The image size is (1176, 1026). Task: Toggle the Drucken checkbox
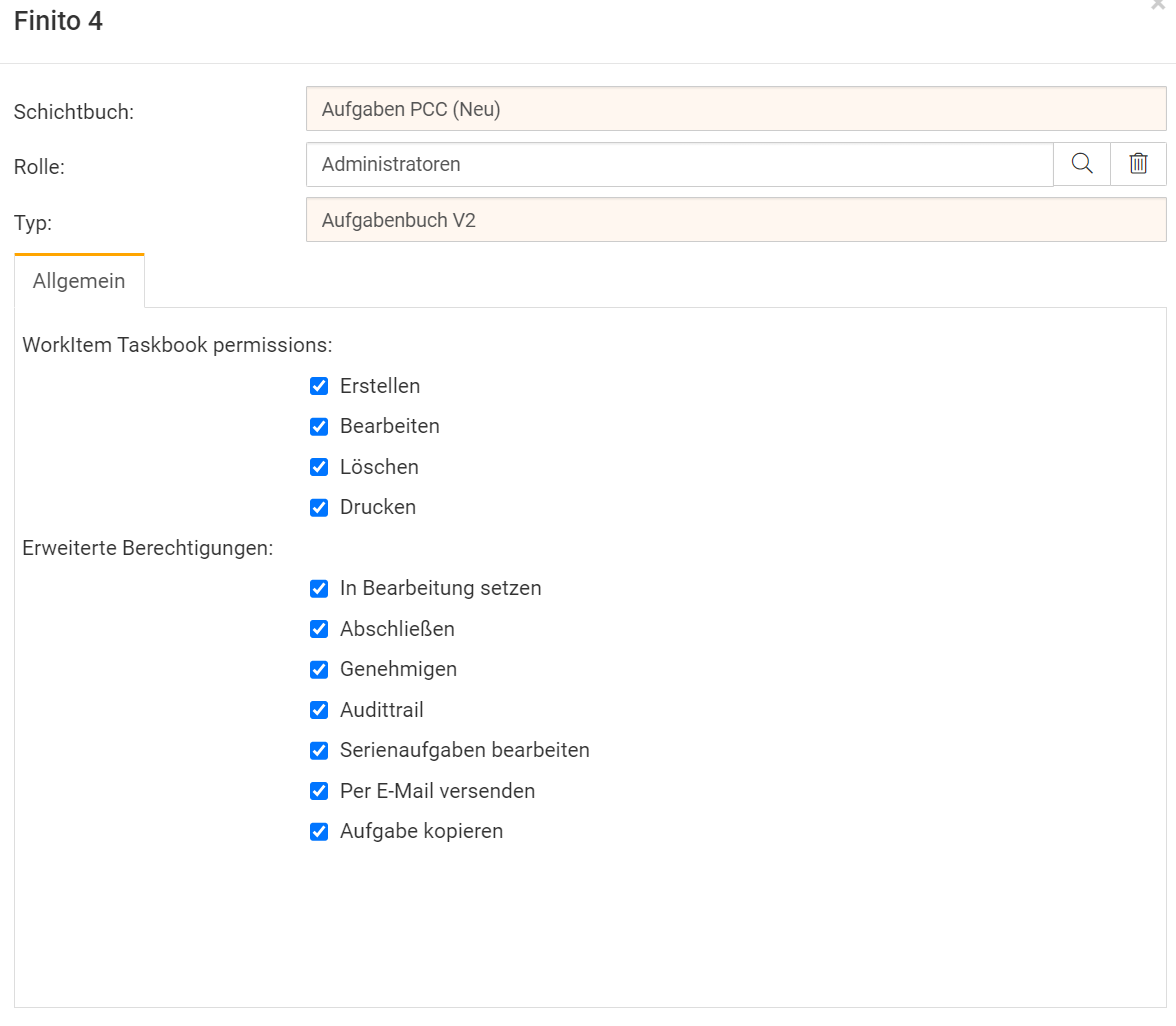pos(319,508)
